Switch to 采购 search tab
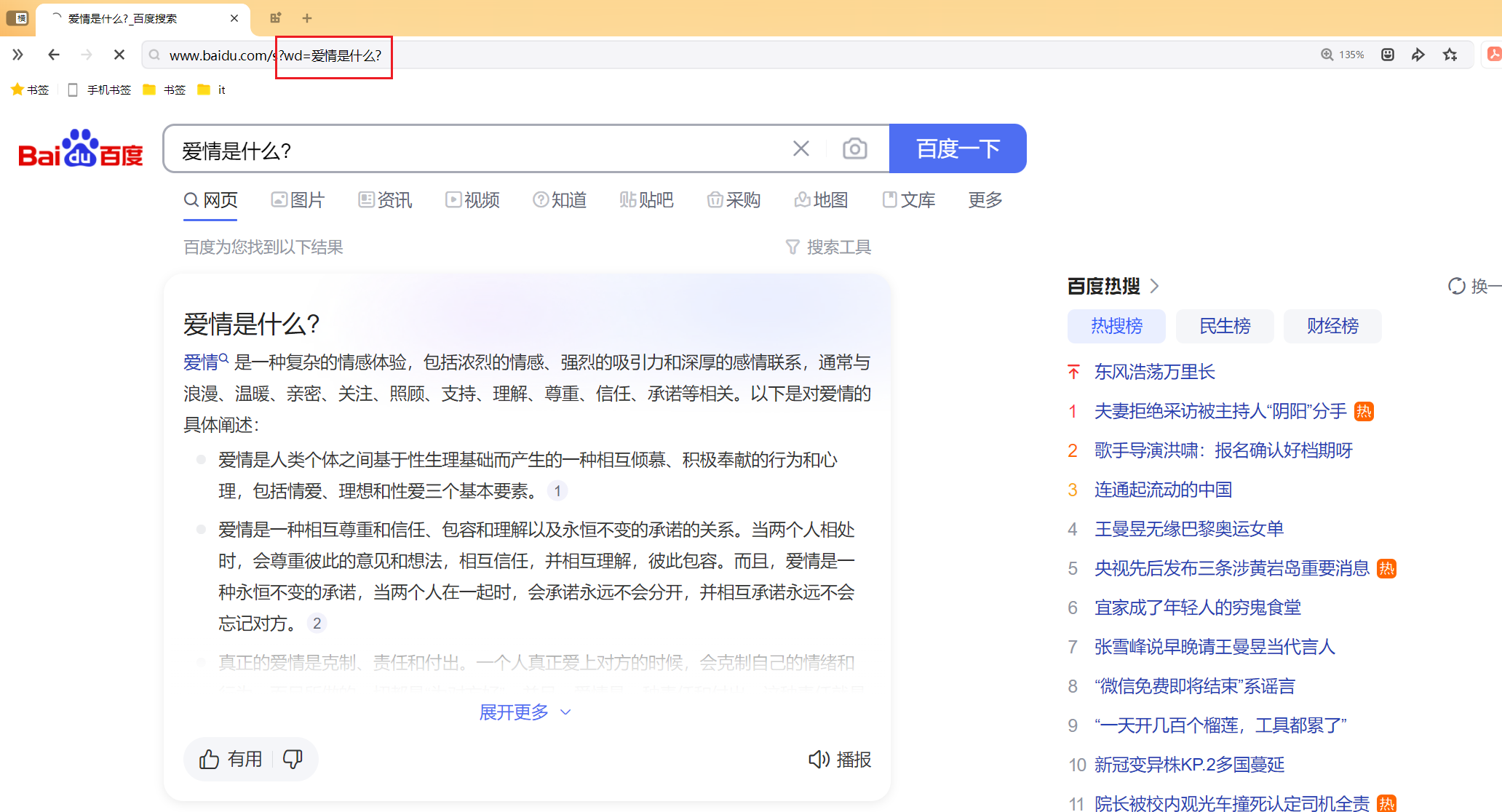Screen dimensions: 1502x812 point(734,199)
